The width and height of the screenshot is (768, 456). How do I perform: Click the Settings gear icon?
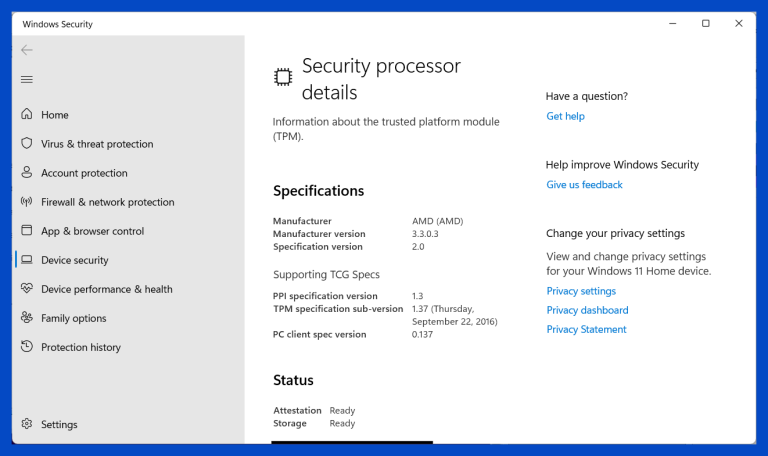tap(27, 424)
